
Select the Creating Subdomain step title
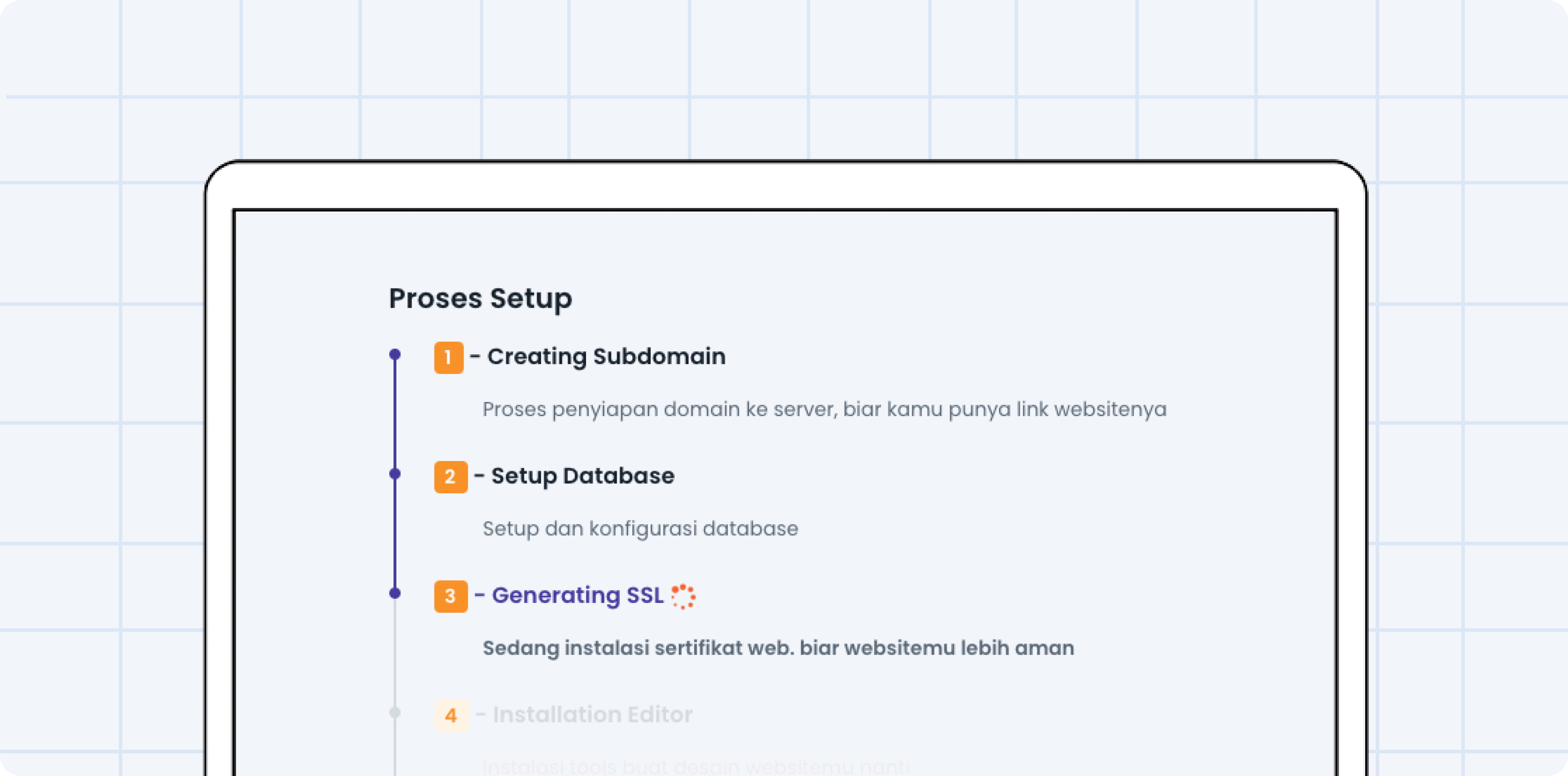click(x=606, y=357)
